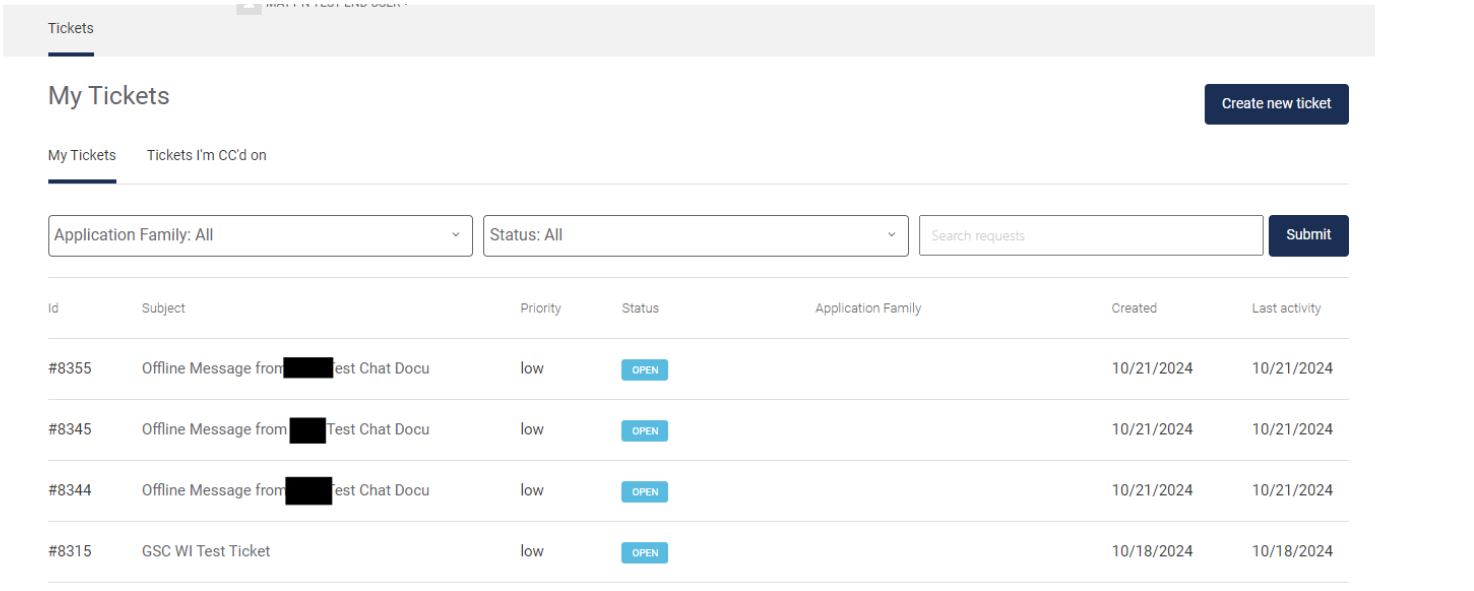This screenshot has width=1474, height=591.
Task: Sort by the Last activity column header
Action: (x=1286, y=309)
